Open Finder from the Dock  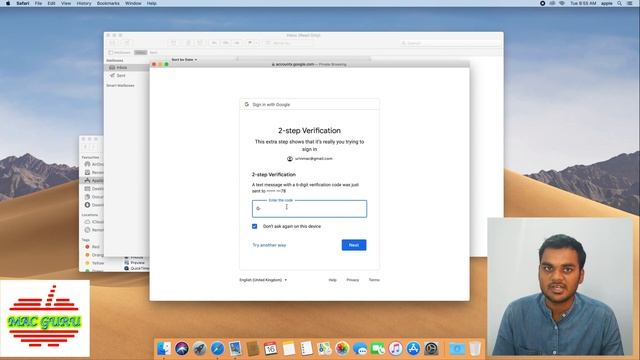point(164,348)
